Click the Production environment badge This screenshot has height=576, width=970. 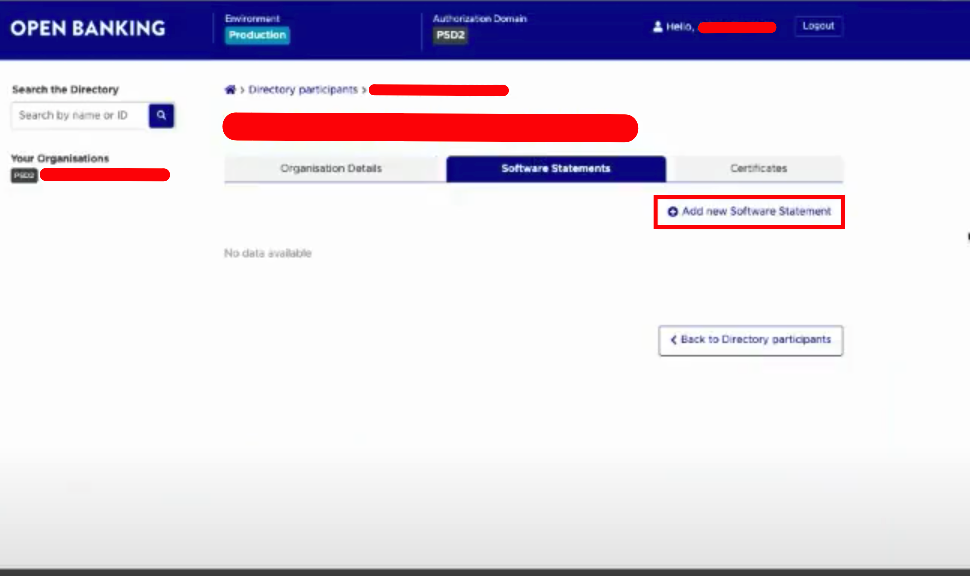pos(257,35)
